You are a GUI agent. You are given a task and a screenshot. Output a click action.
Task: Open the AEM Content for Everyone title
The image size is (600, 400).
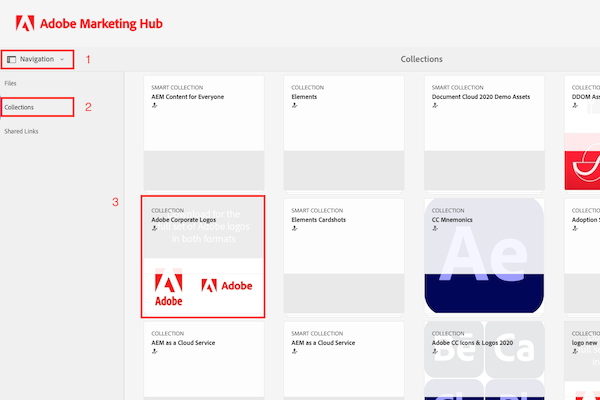coord(187,96)
